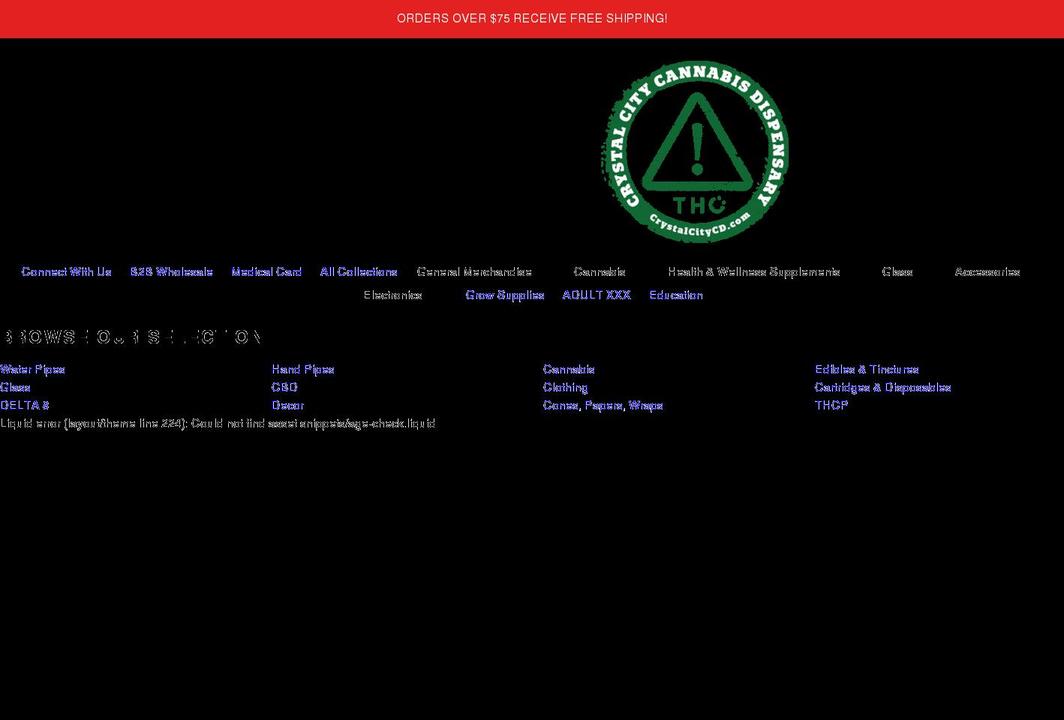View the Grow Supplies page
This screenshot has width=1064, height=720.
(x=504, y=295)
